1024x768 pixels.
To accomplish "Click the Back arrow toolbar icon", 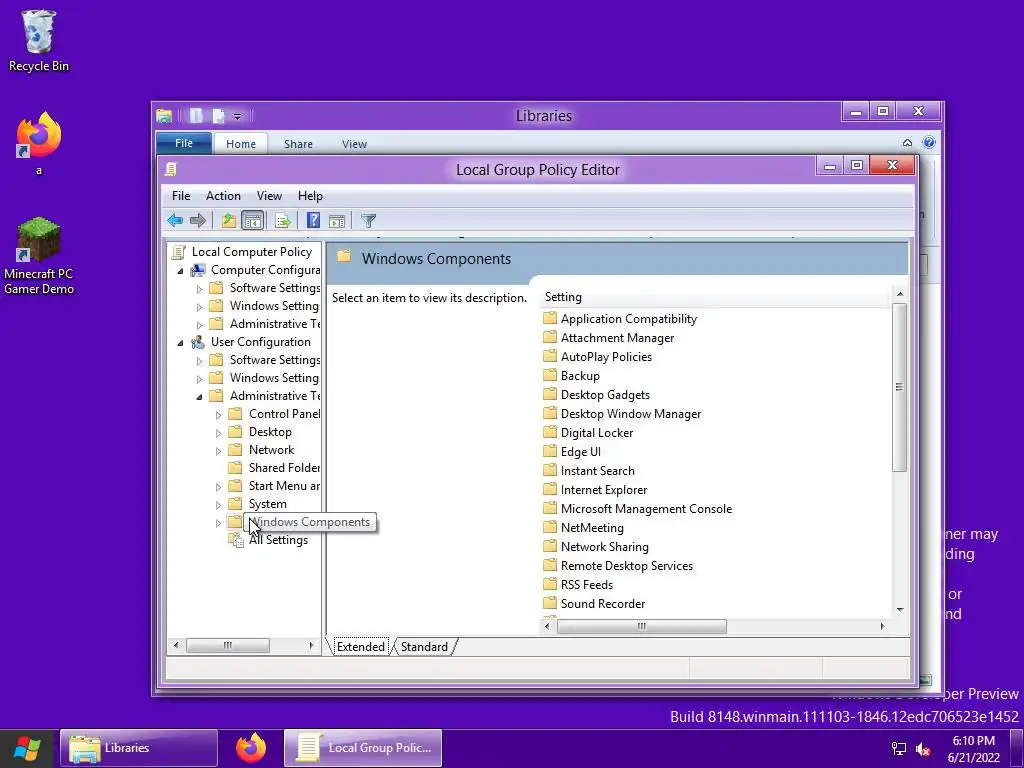I will pos(174,221).
